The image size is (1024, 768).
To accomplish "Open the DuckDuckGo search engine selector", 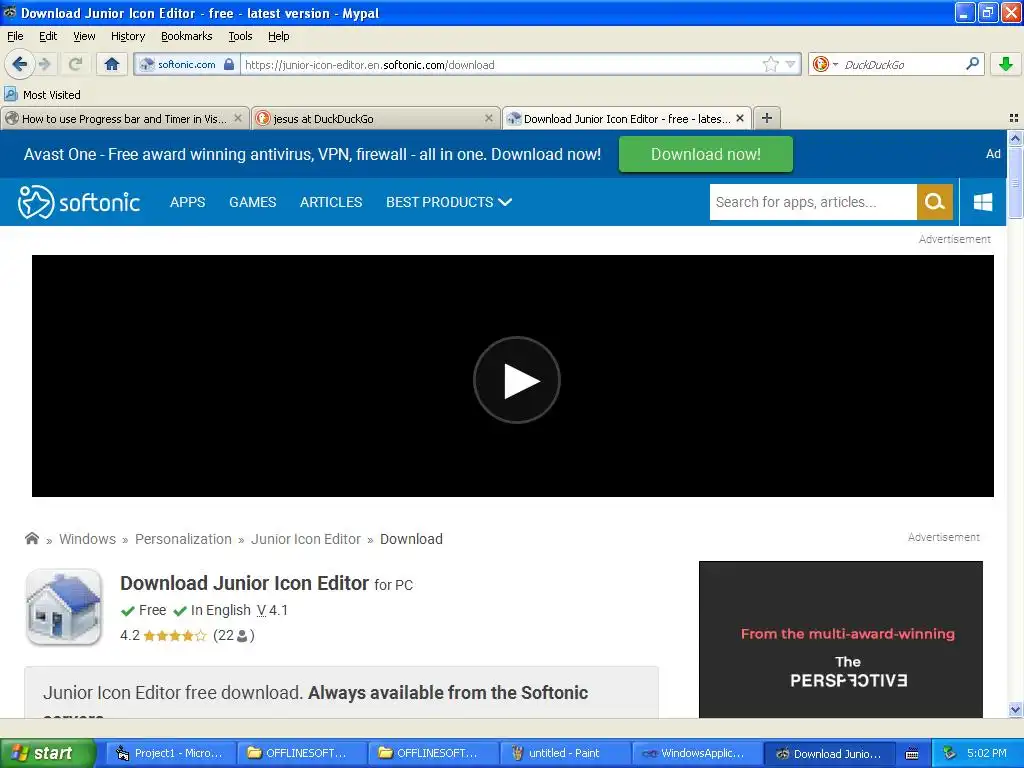I will (x=825, y=64).
